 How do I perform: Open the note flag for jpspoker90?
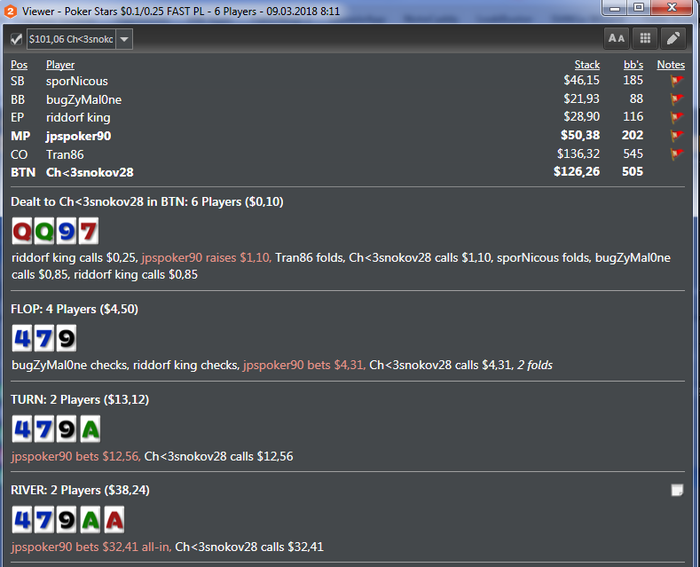[x=677, y=135]
